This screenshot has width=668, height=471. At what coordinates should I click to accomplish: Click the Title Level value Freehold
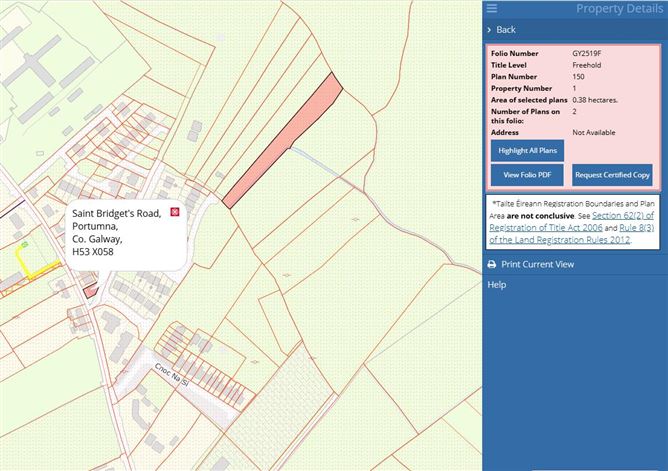point(587,65)
